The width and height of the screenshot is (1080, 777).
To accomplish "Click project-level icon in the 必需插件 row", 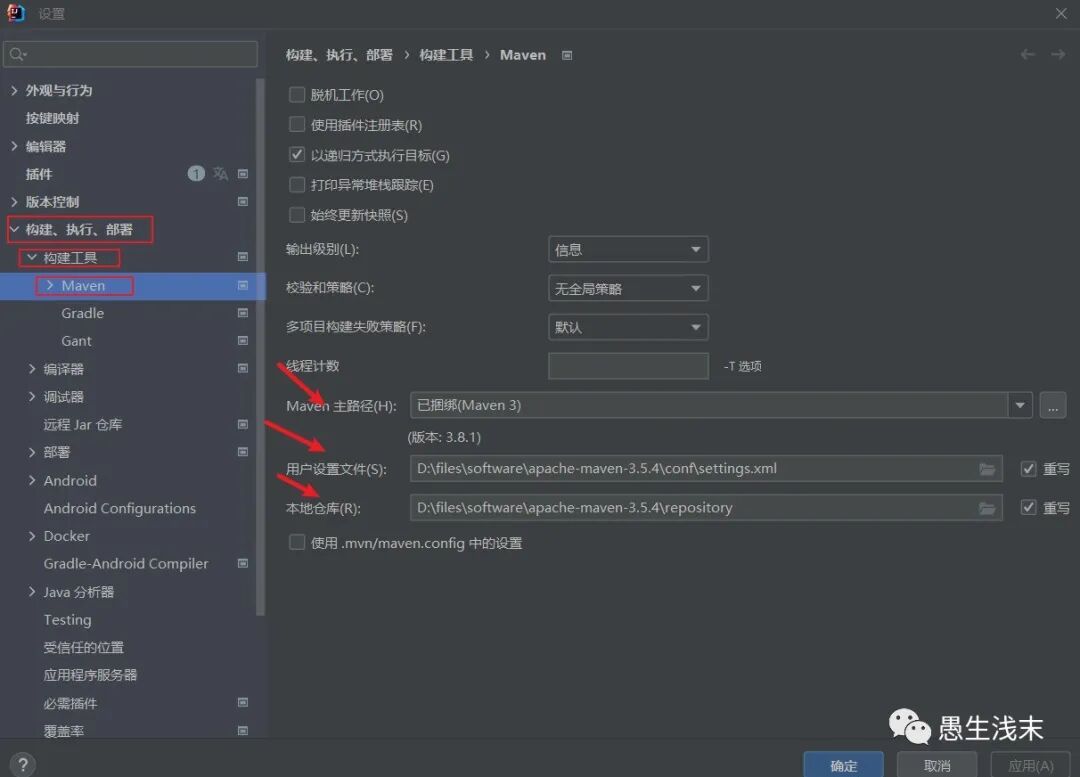I will 242,703.
